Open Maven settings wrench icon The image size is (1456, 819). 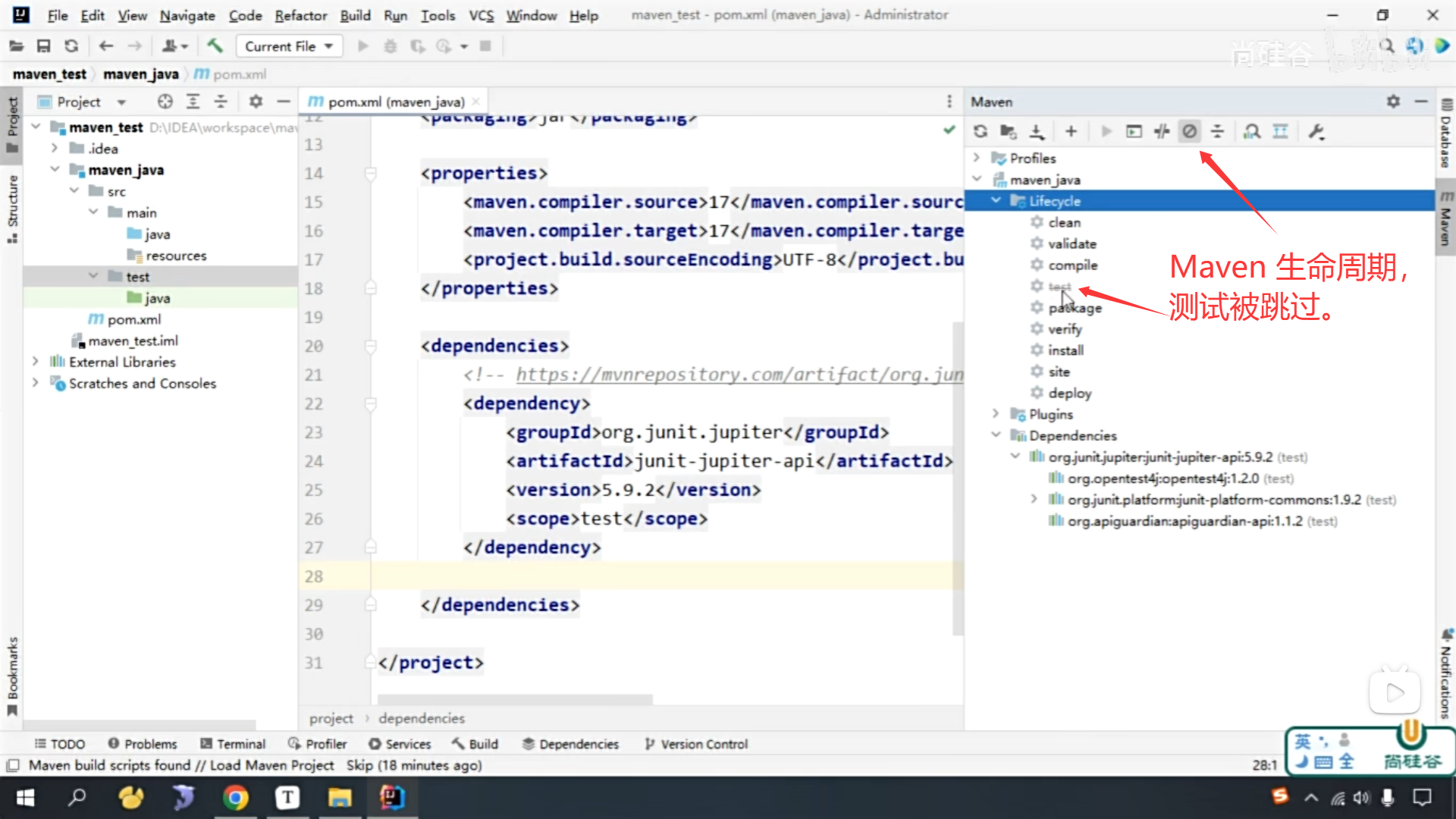click(1316, 132)
